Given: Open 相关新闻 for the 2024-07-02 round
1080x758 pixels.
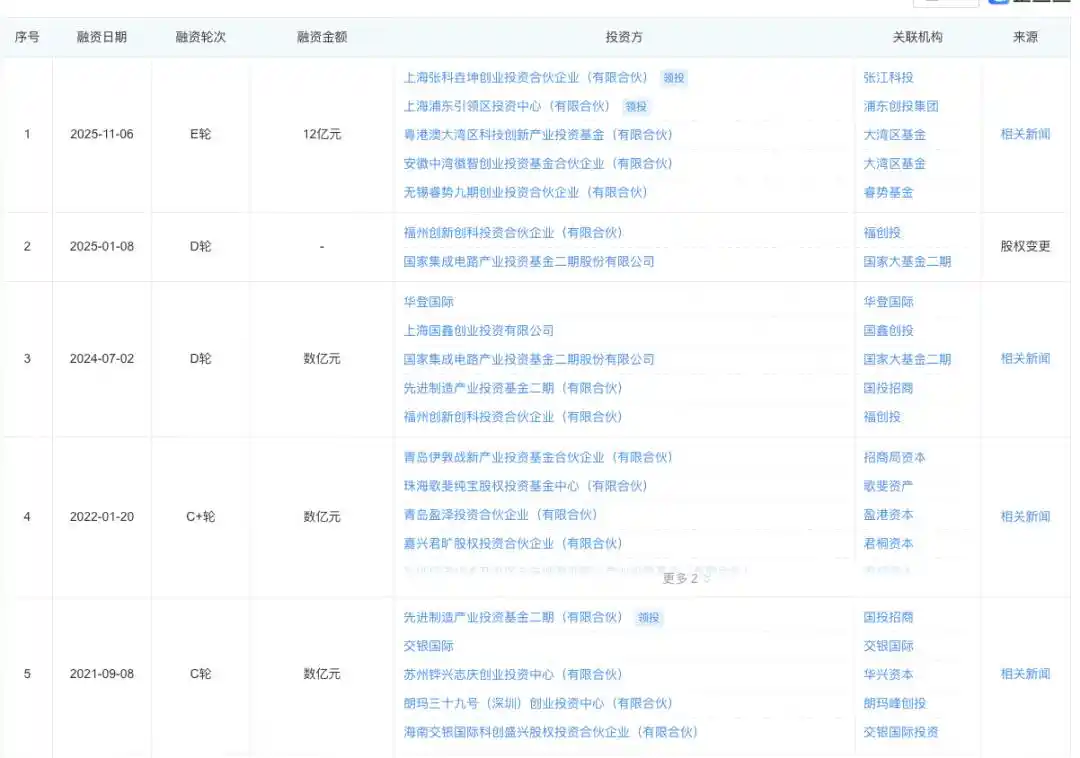Looking at the screenshot, I should click(x=1025, y=359).
